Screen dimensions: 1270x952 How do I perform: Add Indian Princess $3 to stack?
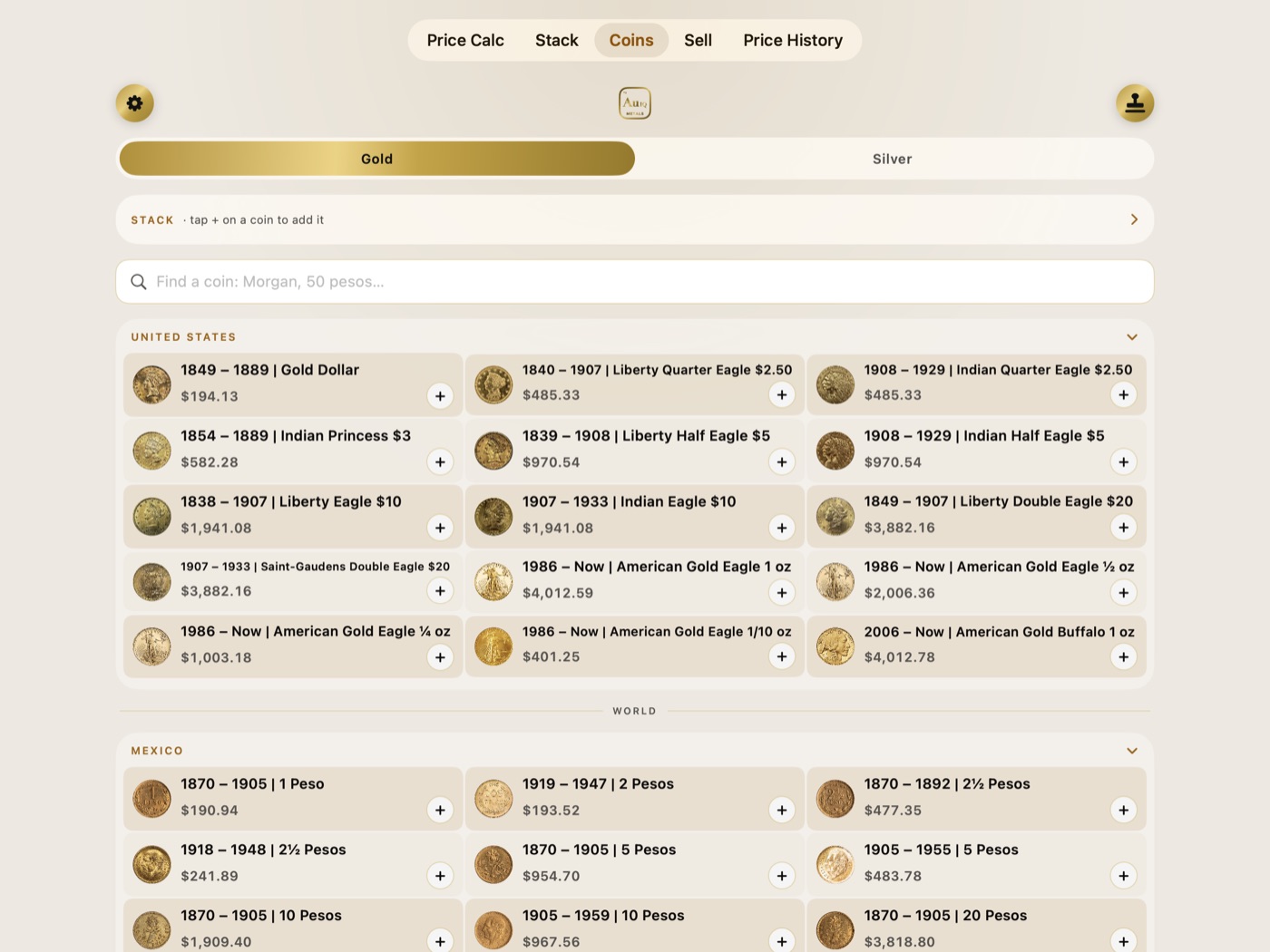440,462
